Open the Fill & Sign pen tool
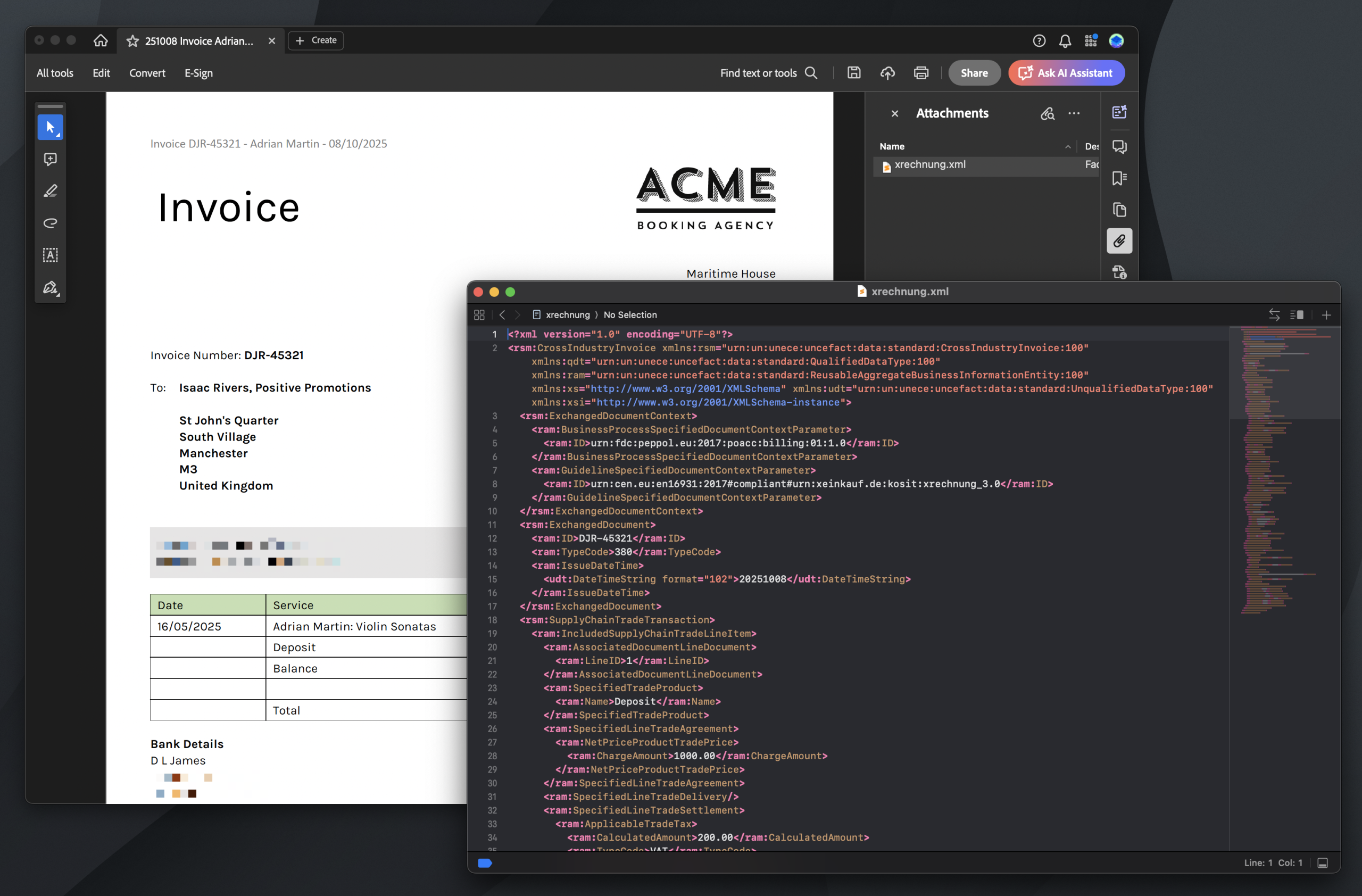 pos(51,287)
